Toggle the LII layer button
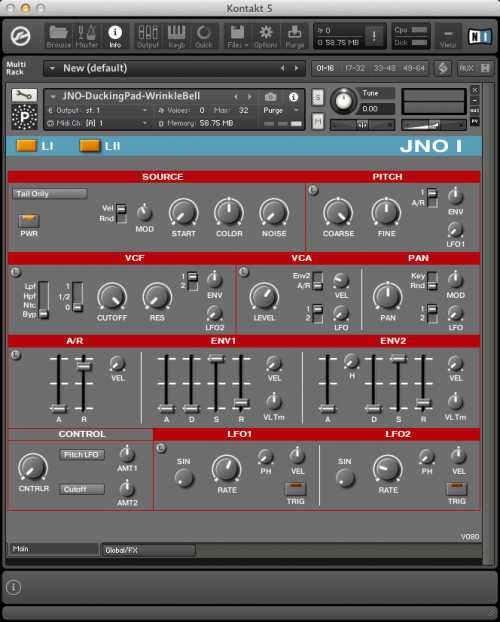Image resolution: width=500 pixels, height=622 pixels. [90, 146]
